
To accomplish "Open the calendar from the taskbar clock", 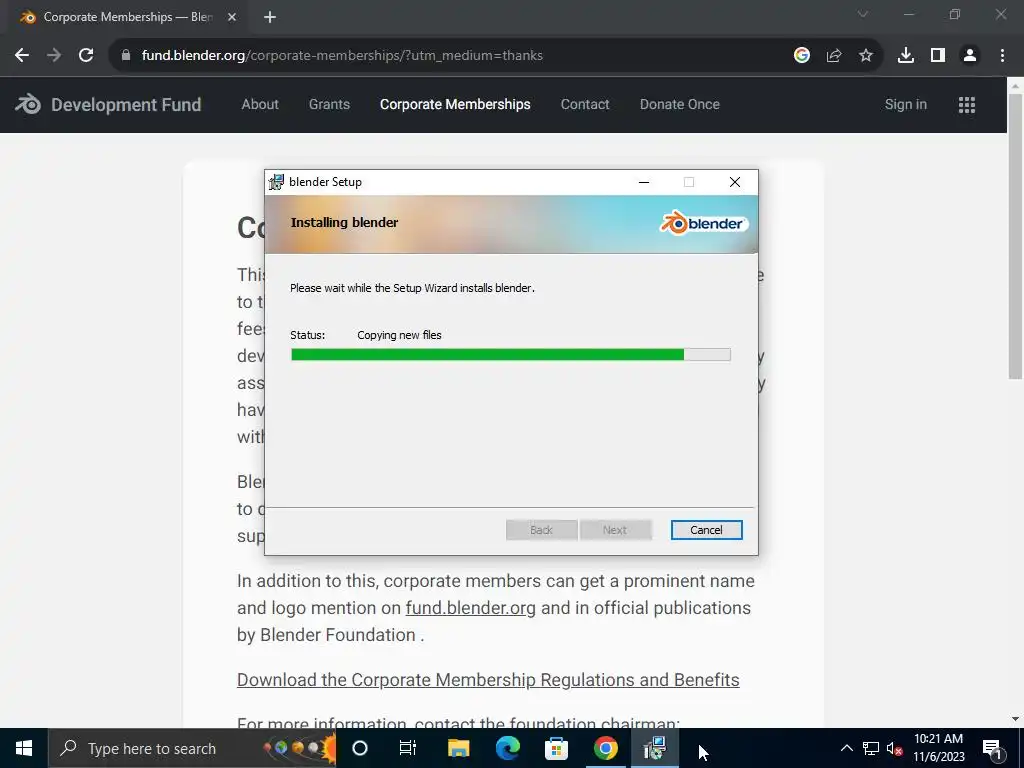I will [938, 748].
